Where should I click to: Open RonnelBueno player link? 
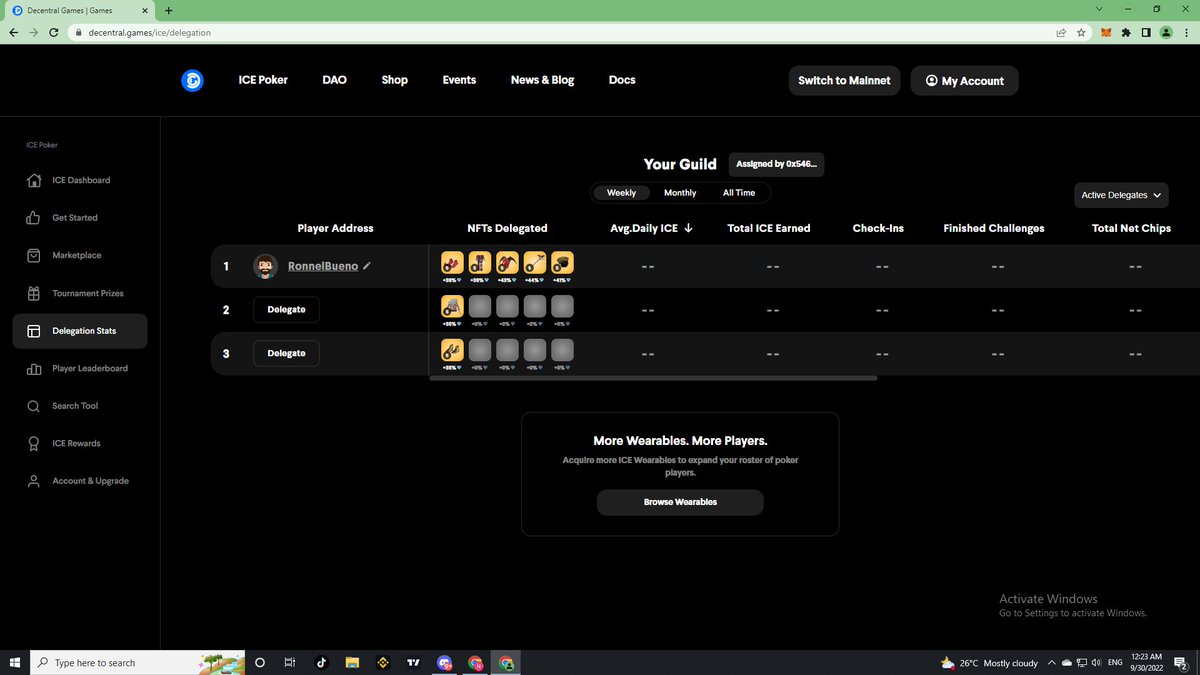click(323, 266)
